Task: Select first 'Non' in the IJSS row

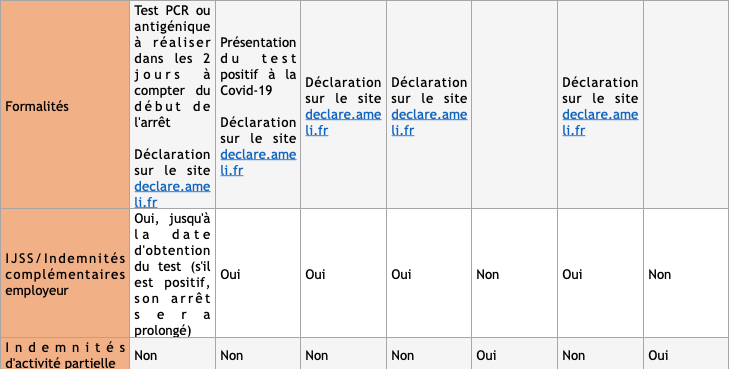Action: click(488, 274)
